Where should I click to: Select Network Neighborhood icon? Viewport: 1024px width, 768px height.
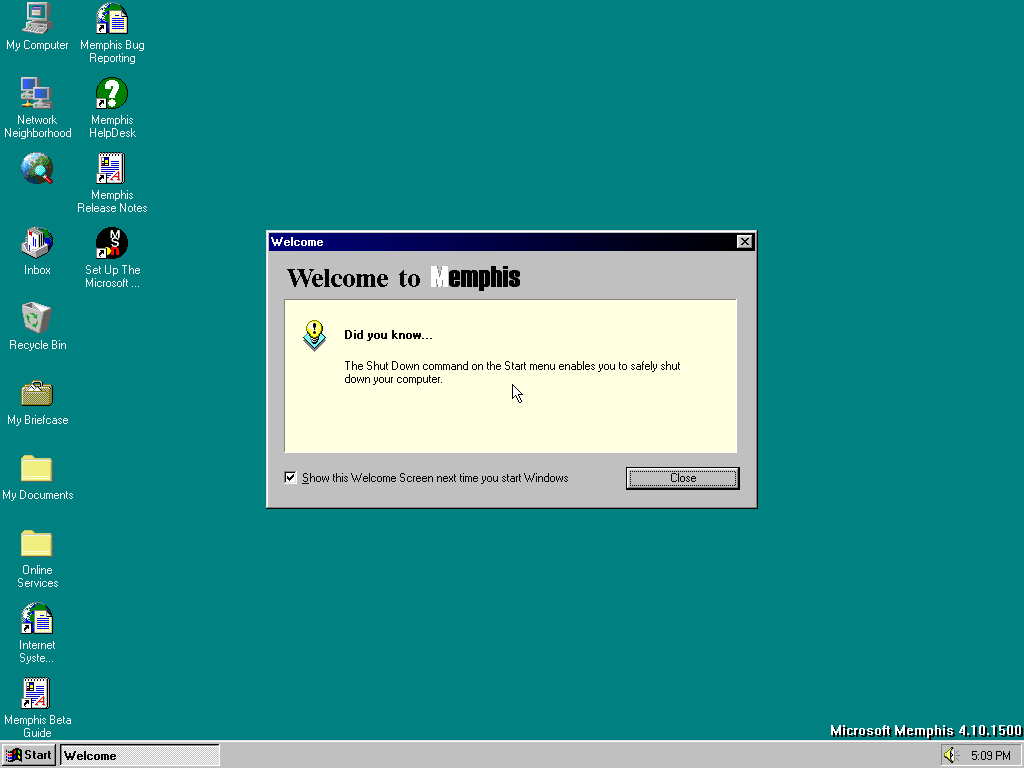[x=37, y=94]
